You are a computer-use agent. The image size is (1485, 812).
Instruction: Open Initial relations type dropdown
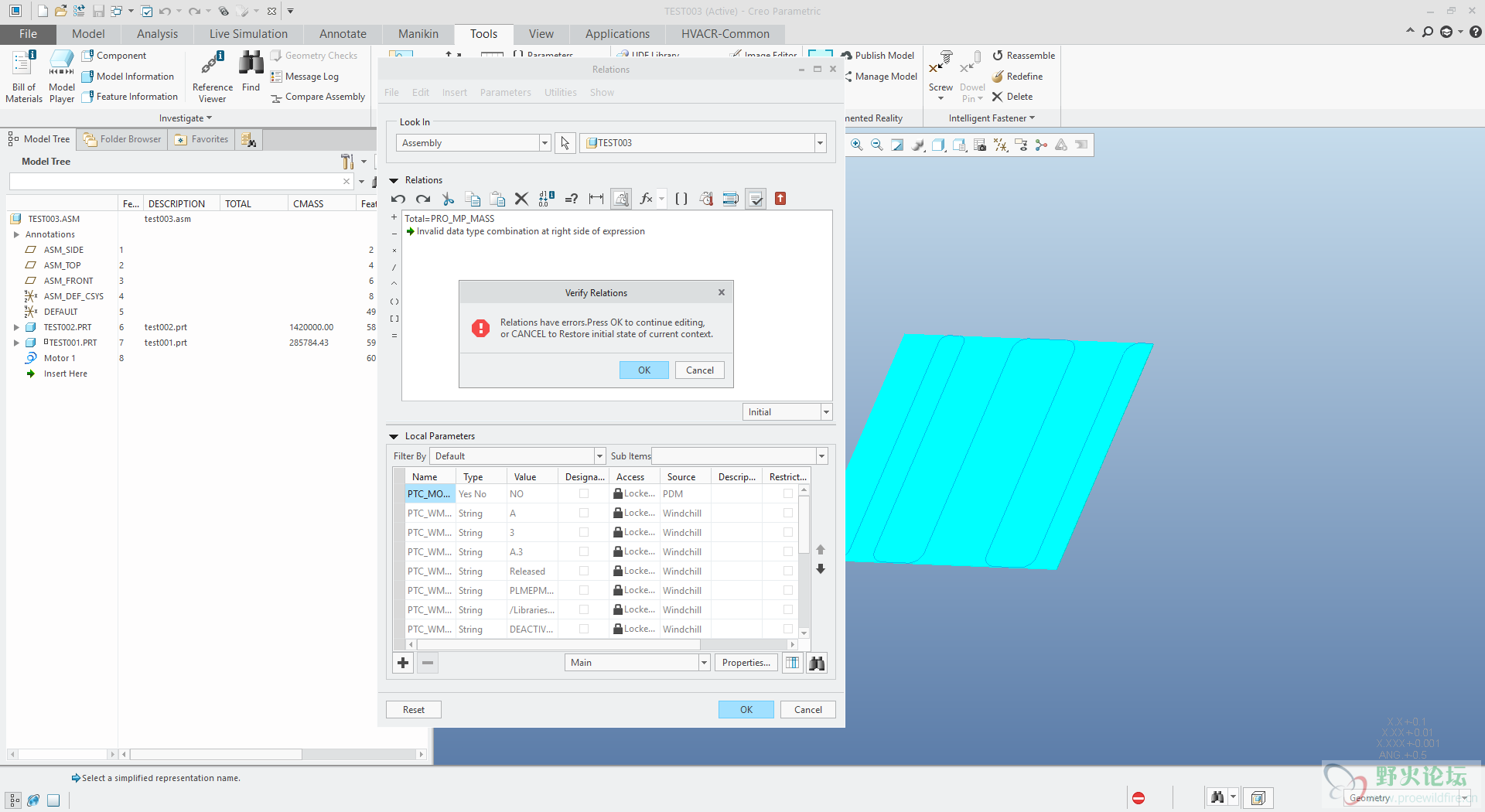click(x=826, y=412)
